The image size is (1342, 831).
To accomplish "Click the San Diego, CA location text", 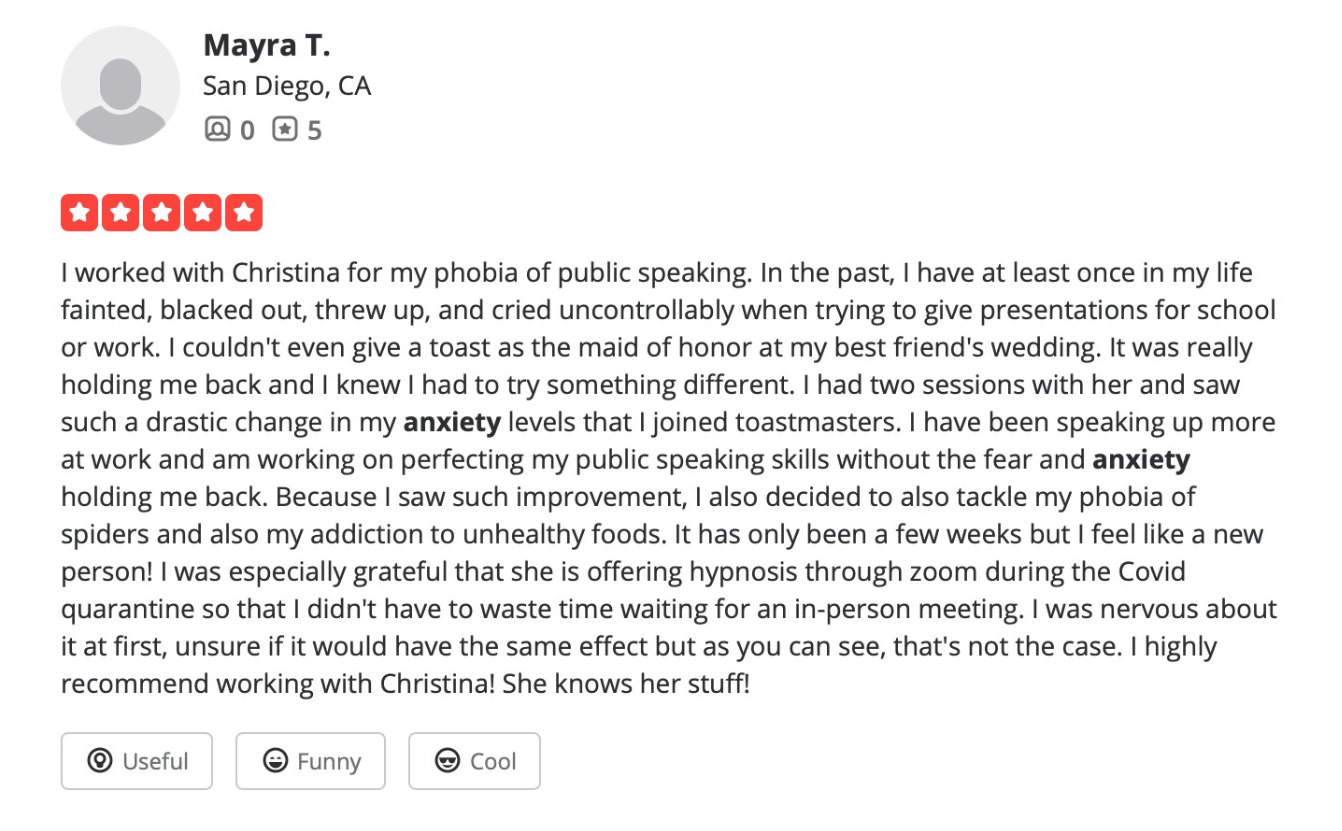I will pyautogui.click(x=287, y=85).
